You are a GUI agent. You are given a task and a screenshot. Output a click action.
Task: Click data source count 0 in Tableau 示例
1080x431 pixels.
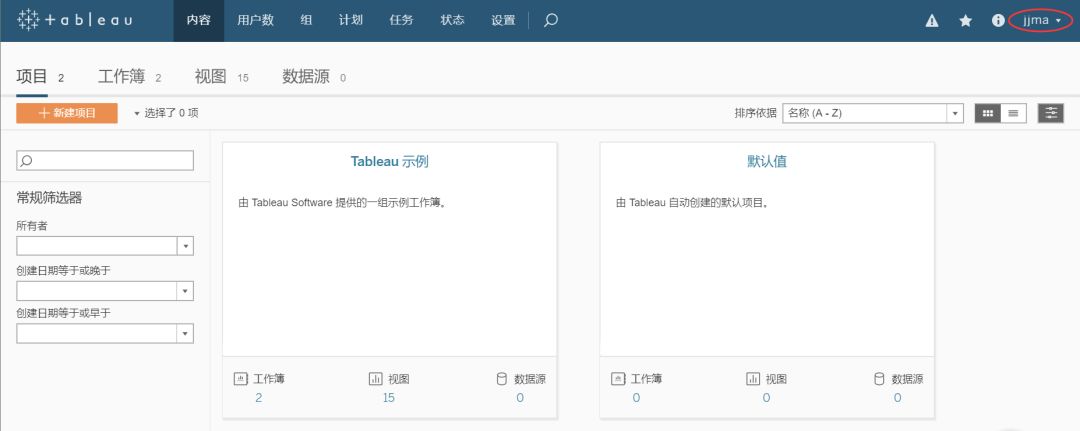tap(520, 398)
